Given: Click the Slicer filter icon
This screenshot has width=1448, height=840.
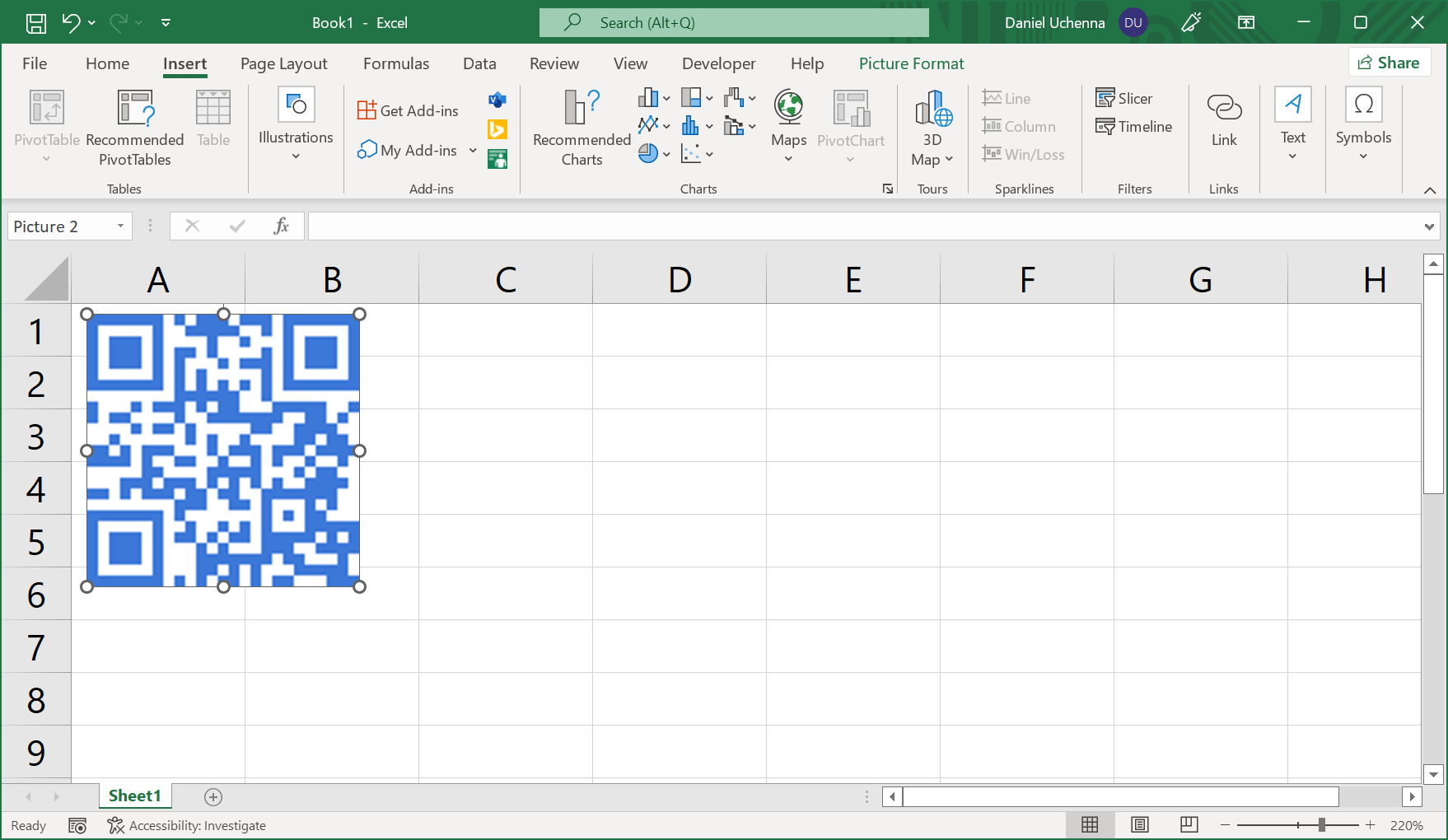Looking at the screenshot, I should pos(1123,98).
